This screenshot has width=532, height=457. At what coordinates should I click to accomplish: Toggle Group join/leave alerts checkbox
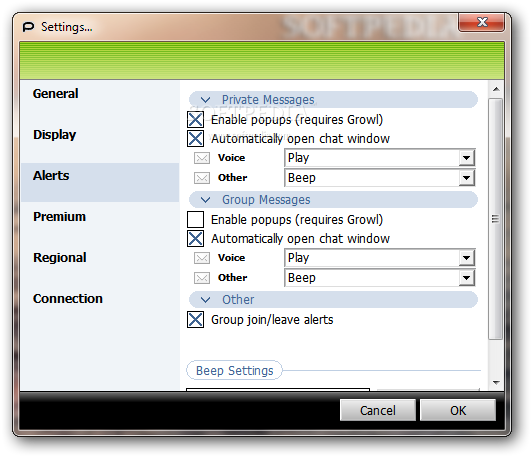(195, 320)
